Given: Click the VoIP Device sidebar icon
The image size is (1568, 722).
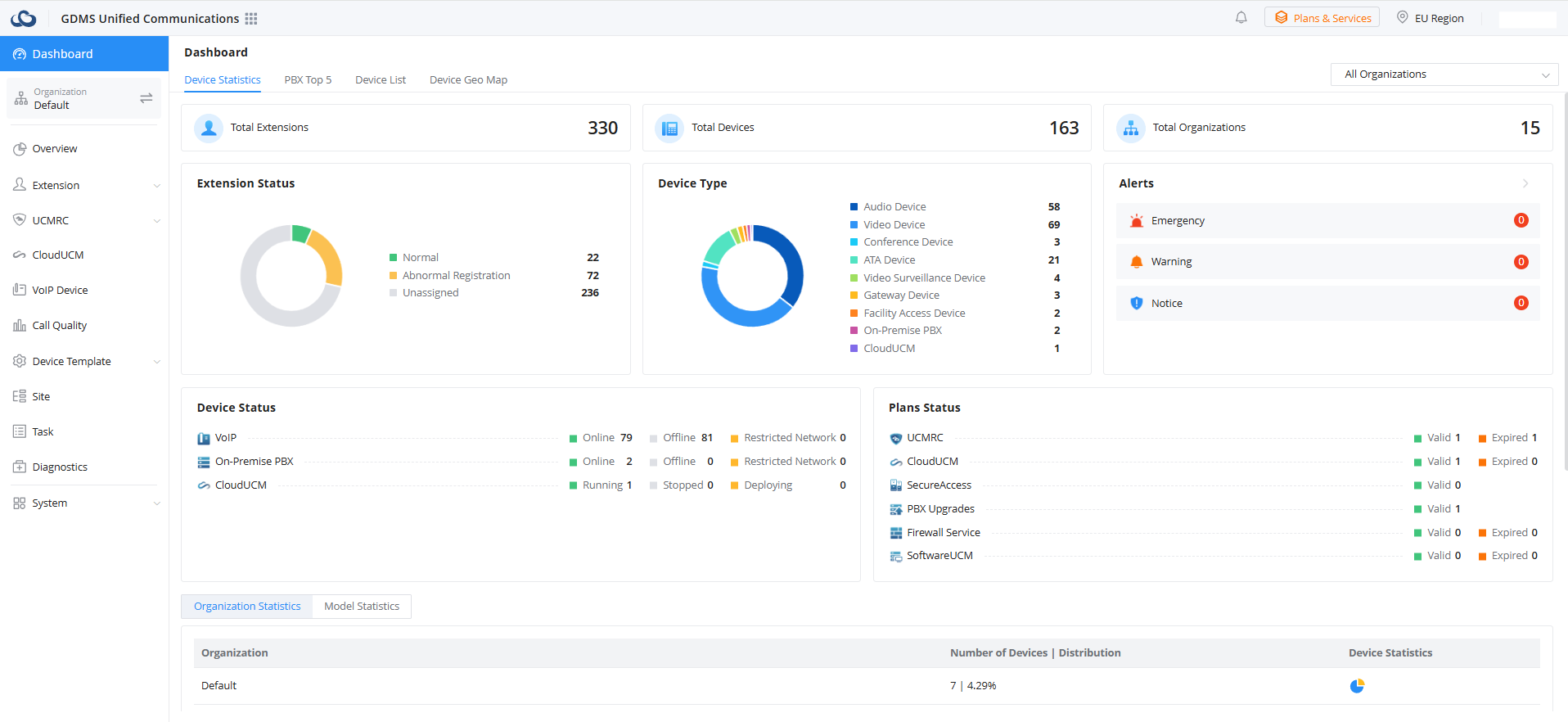Looking at the screenshot, I should tap(20, 290).
